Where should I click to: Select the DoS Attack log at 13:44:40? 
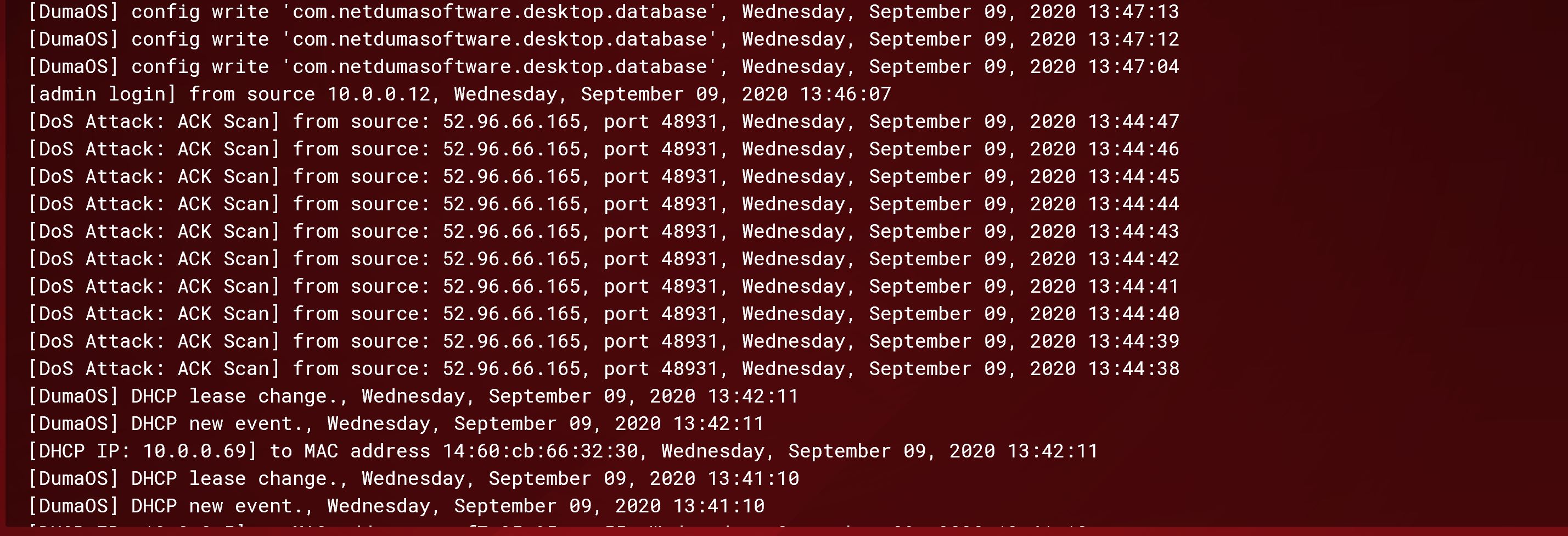(x=603, y=314)
